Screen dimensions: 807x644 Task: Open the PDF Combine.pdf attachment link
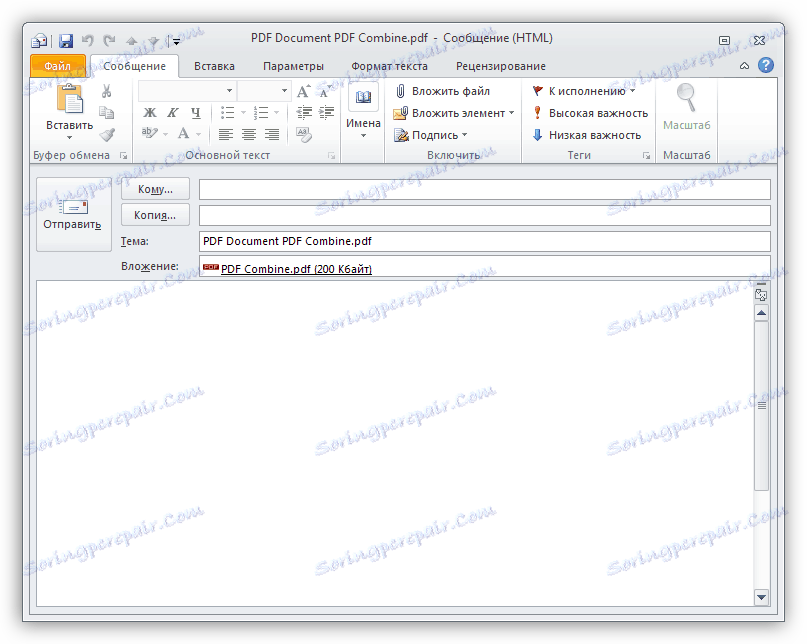pos(290,268)
